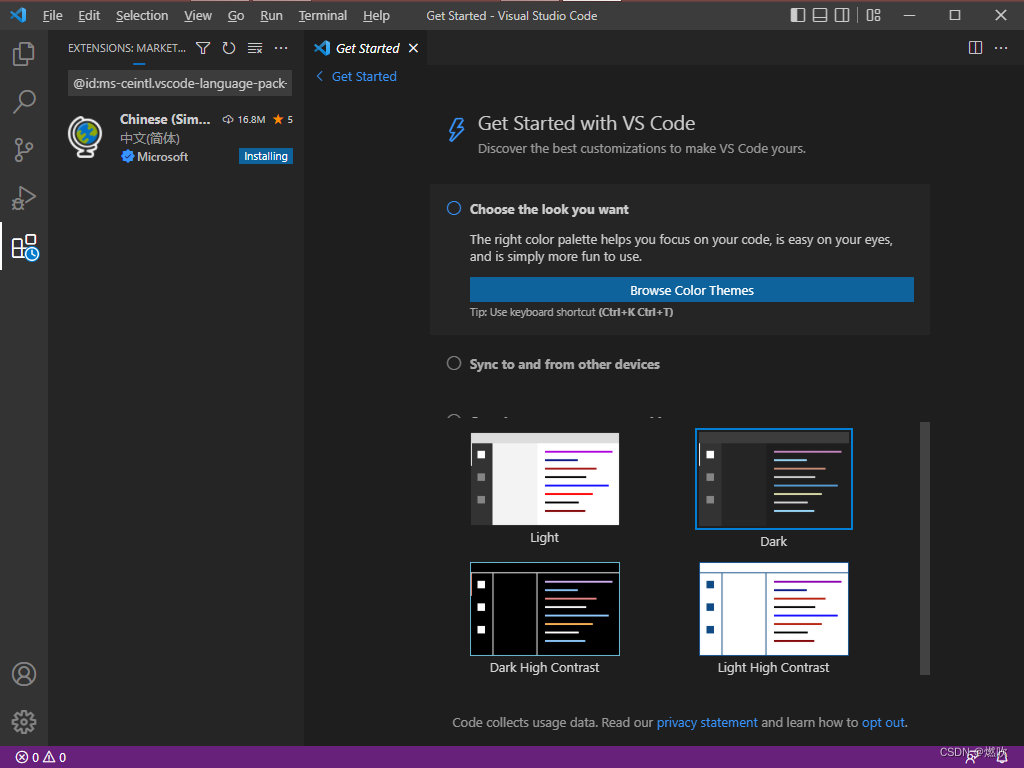The image size is (1024, 768).
Task: Open the Manage gear icon
Action: (x=24, y=722)
